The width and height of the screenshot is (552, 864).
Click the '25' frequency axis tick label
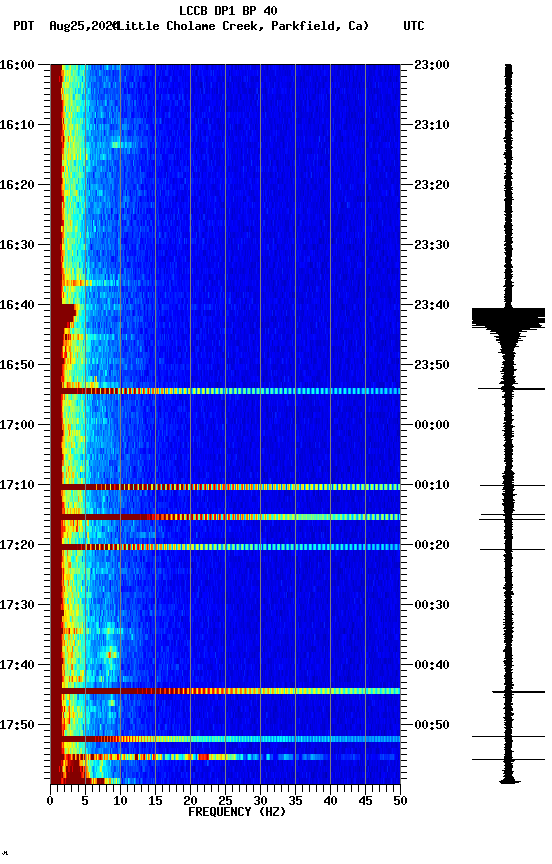coord(225,802)
